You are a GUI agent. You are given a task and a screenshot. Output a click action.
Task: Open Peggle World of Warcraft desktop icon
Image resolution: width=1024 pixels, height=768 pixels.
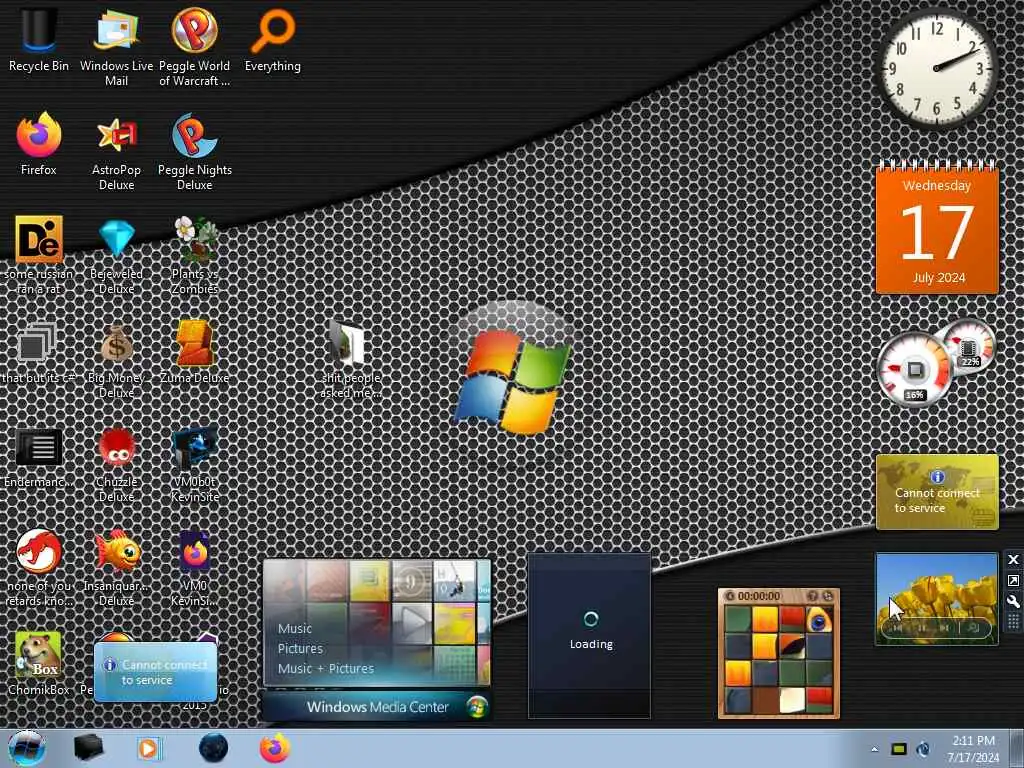tap(195, 46)
